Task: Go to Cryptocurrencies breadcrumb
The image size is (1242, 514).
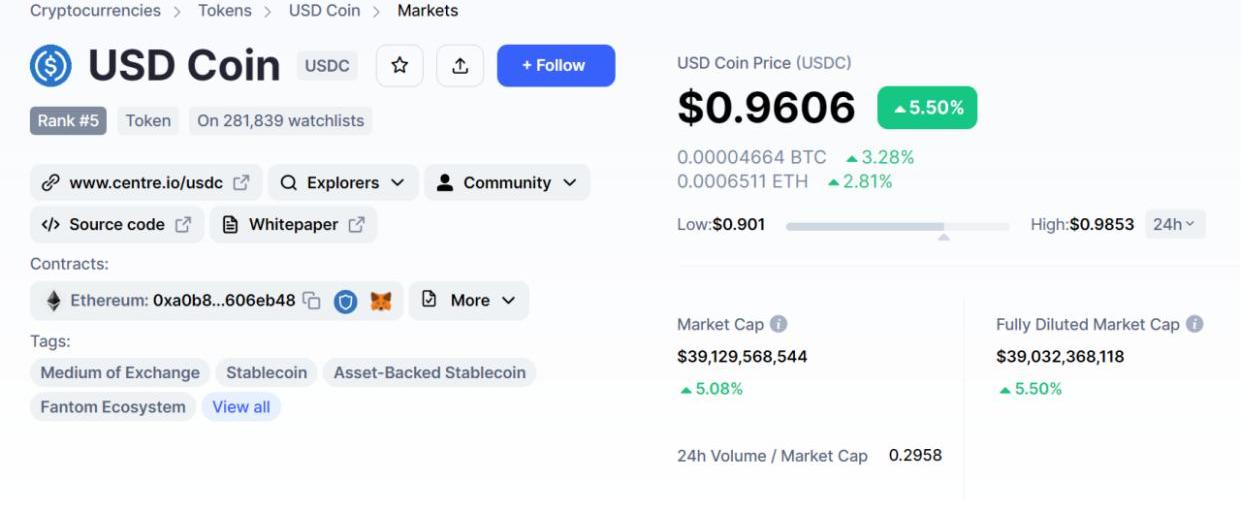Action: click(95, 11)
